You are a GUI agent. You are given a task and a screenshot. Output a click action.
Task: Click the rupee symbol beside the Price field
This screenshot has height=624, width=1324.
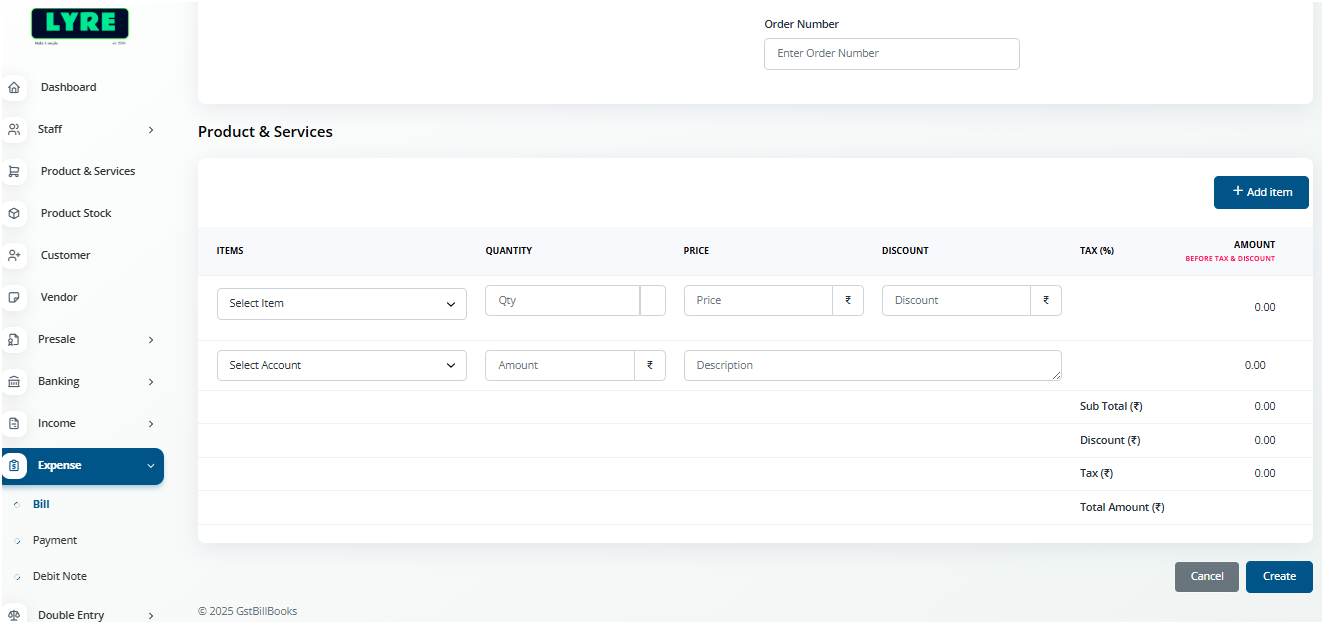[x=847, y=300]
